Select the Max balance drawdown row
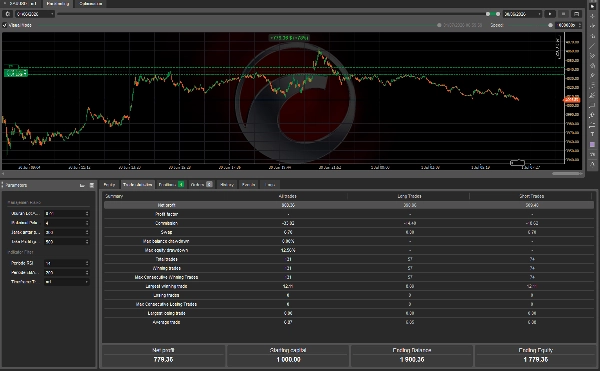The image size is (600, 371). [349, 241]
